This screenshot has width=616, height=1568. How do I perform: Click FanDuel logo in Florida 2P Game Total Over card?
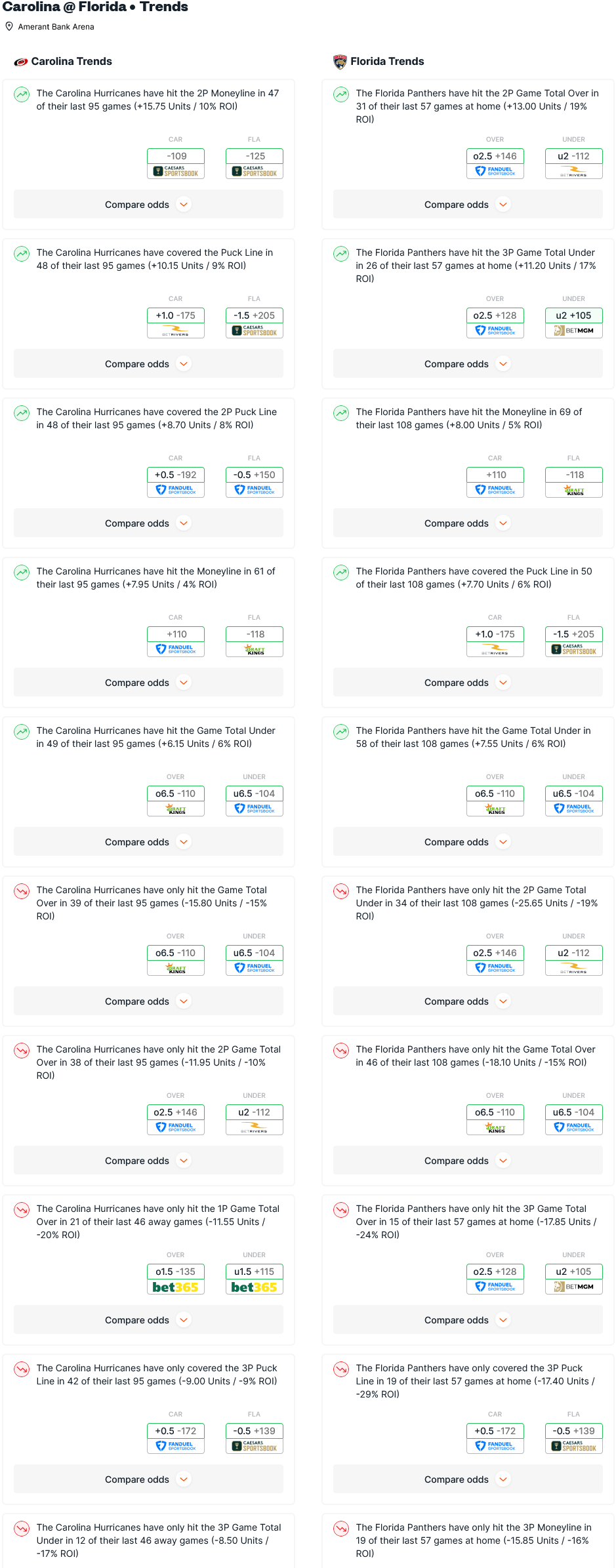[495, 172]
